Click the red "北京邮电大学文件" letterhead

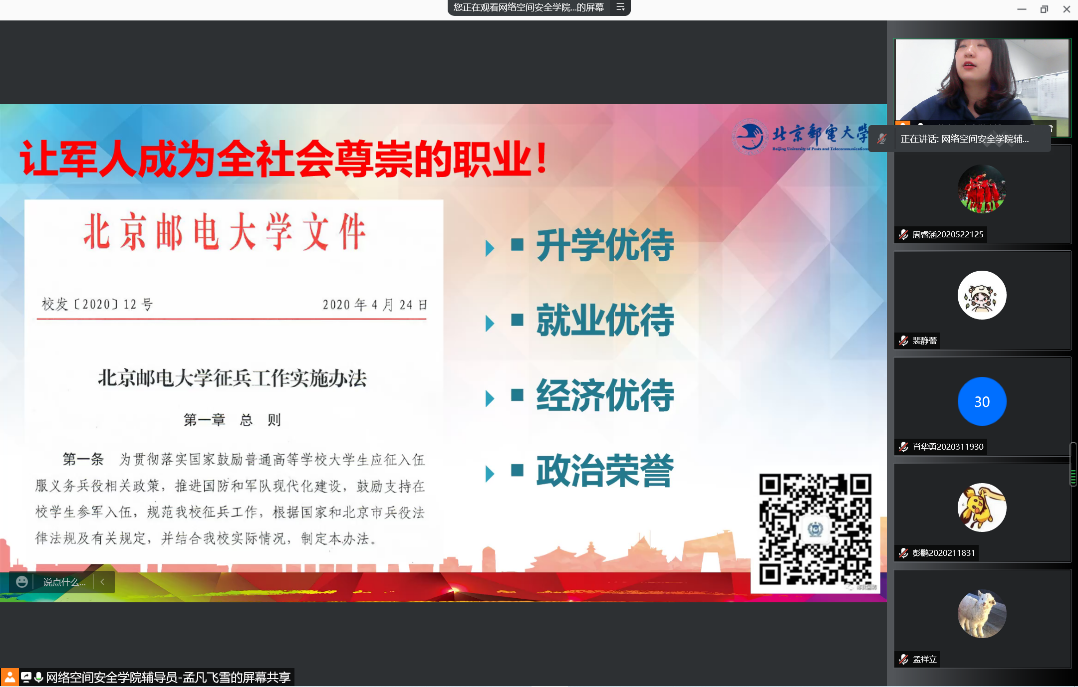pyautogui.click(x=225, y=232)
